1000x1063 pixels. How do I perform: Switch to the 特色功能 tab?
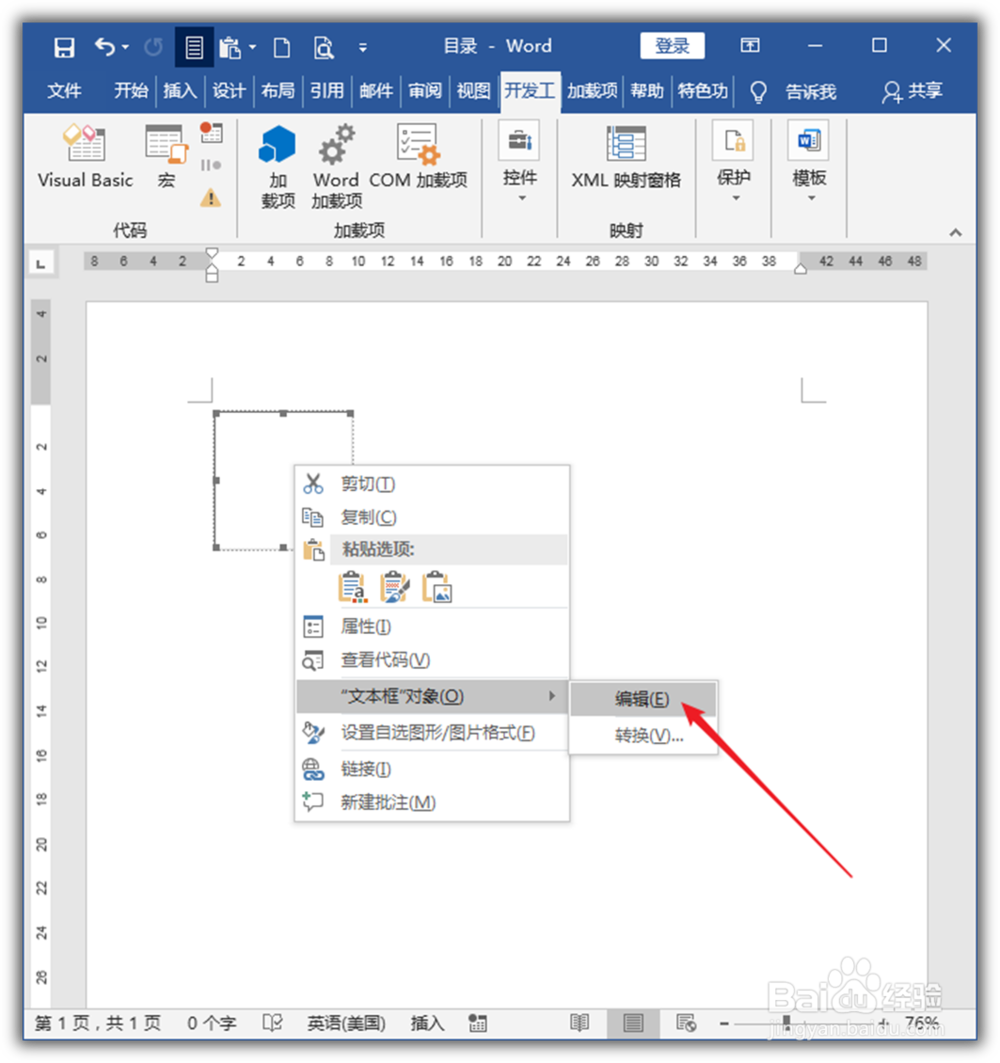click(702, 90)
